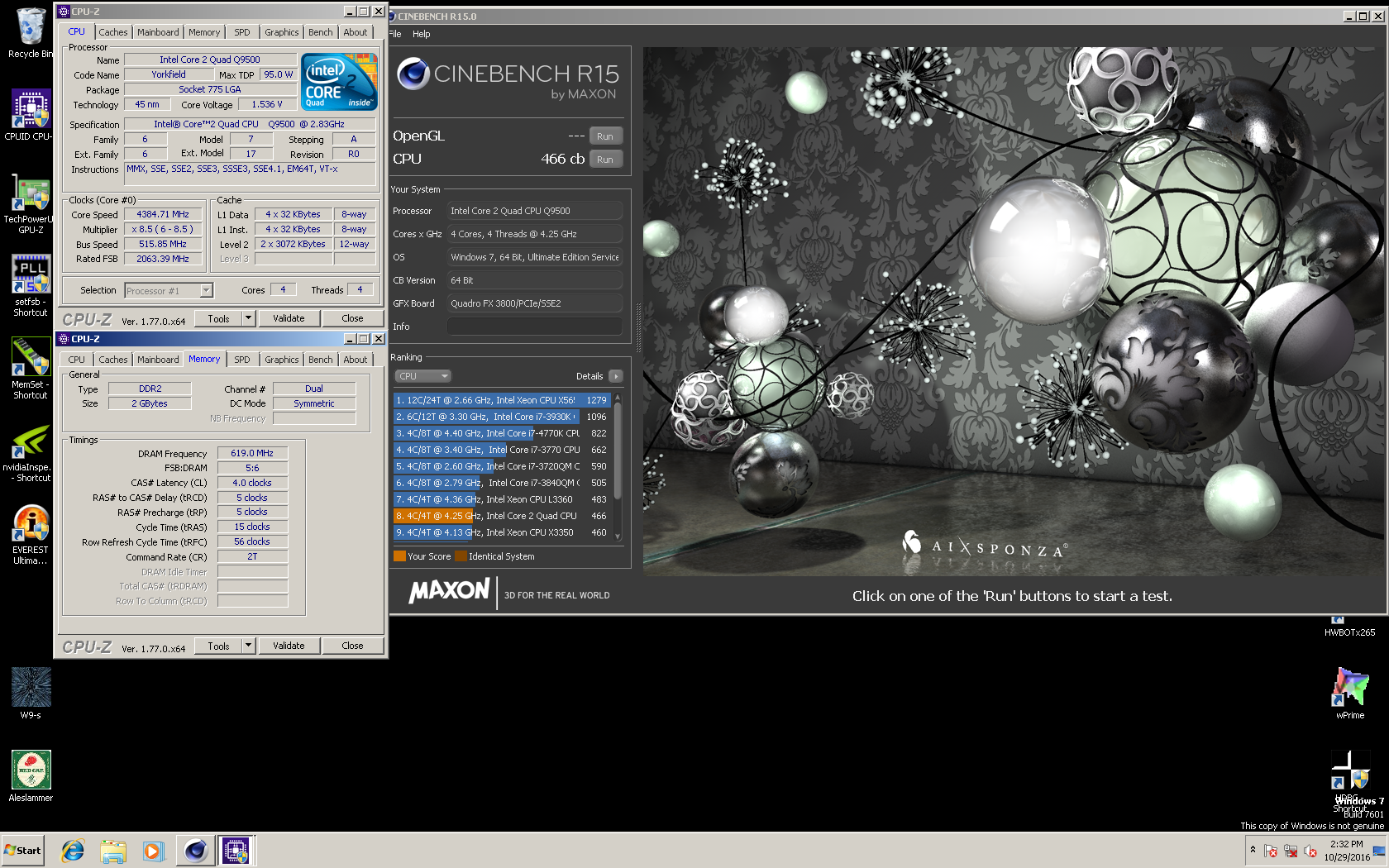This screenshot has height=868, width=1389.
Task: Run the OpenGL benchmark
Action: click(x=605, y=136)
